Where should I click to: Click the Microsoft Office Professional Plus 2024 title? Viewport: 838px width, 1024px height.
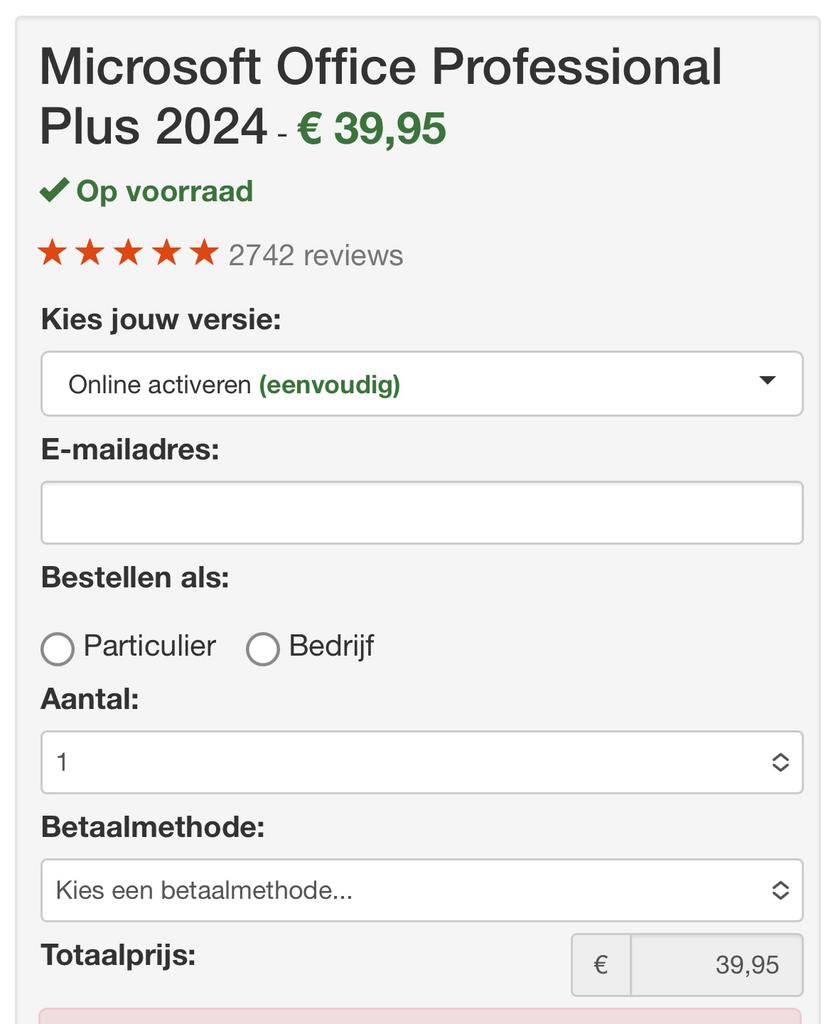pyautogui.click(x=382, y=66)
